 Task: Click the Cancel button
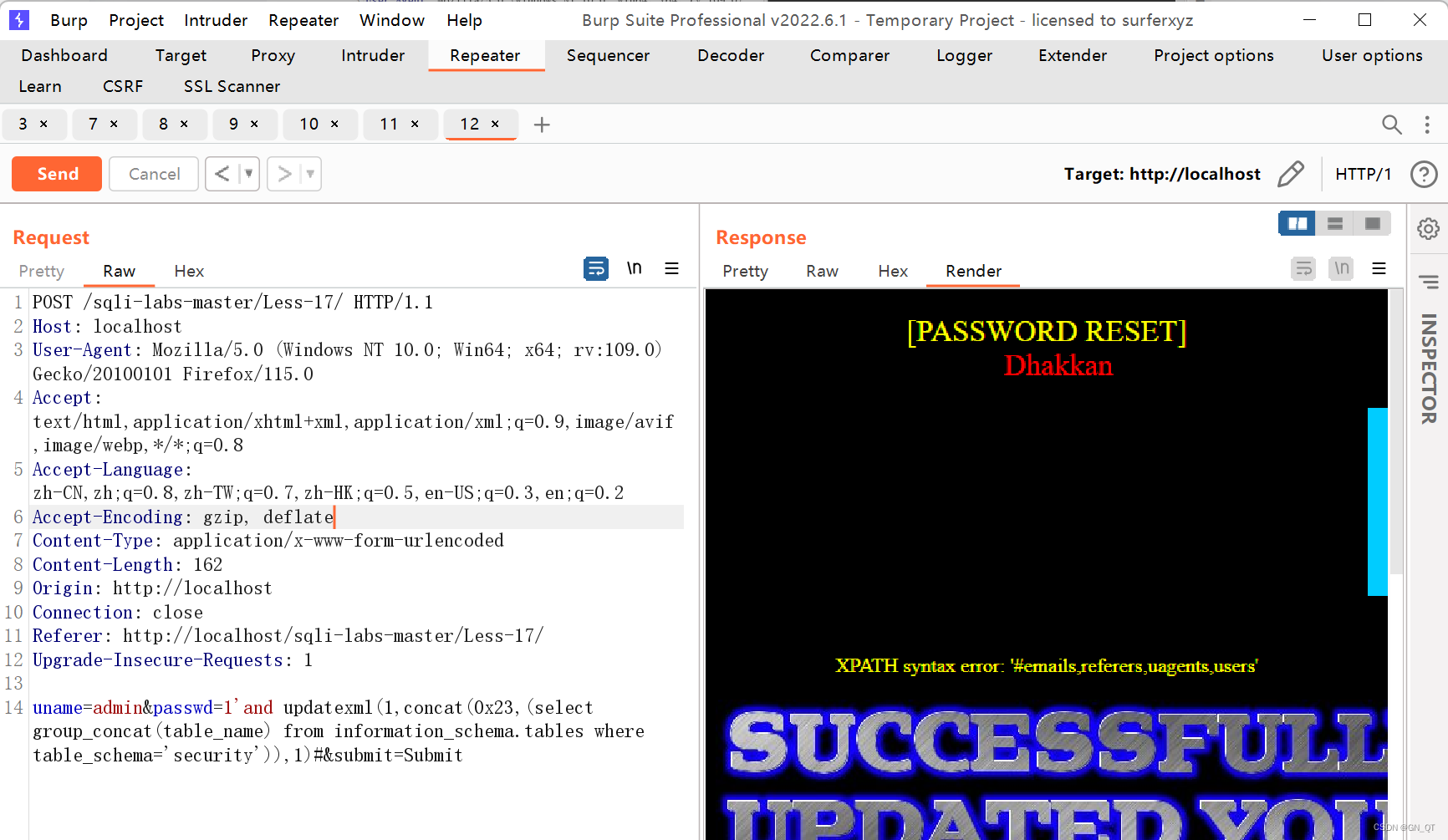pos(154,174)
